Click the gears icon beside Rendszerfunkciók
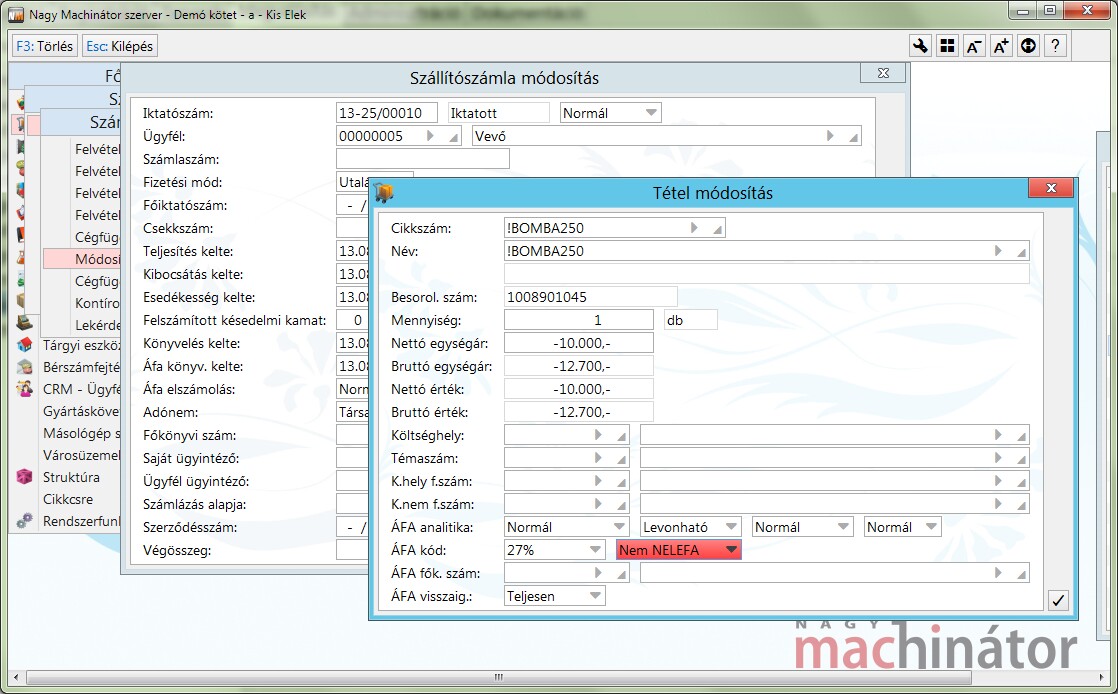This screenshot has width=1118, height=694. tap(24, 521)
